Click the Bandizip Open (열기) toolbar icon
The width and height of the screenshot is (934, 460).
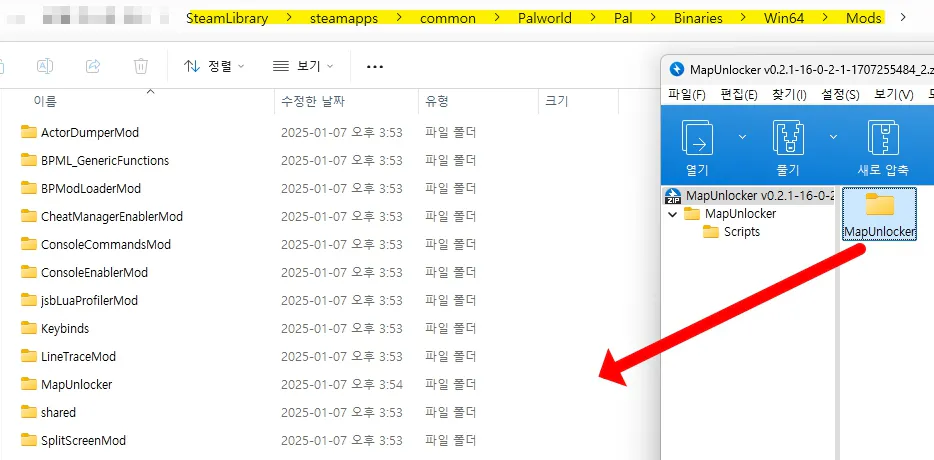pyautogui.click(x=697, y=138)
